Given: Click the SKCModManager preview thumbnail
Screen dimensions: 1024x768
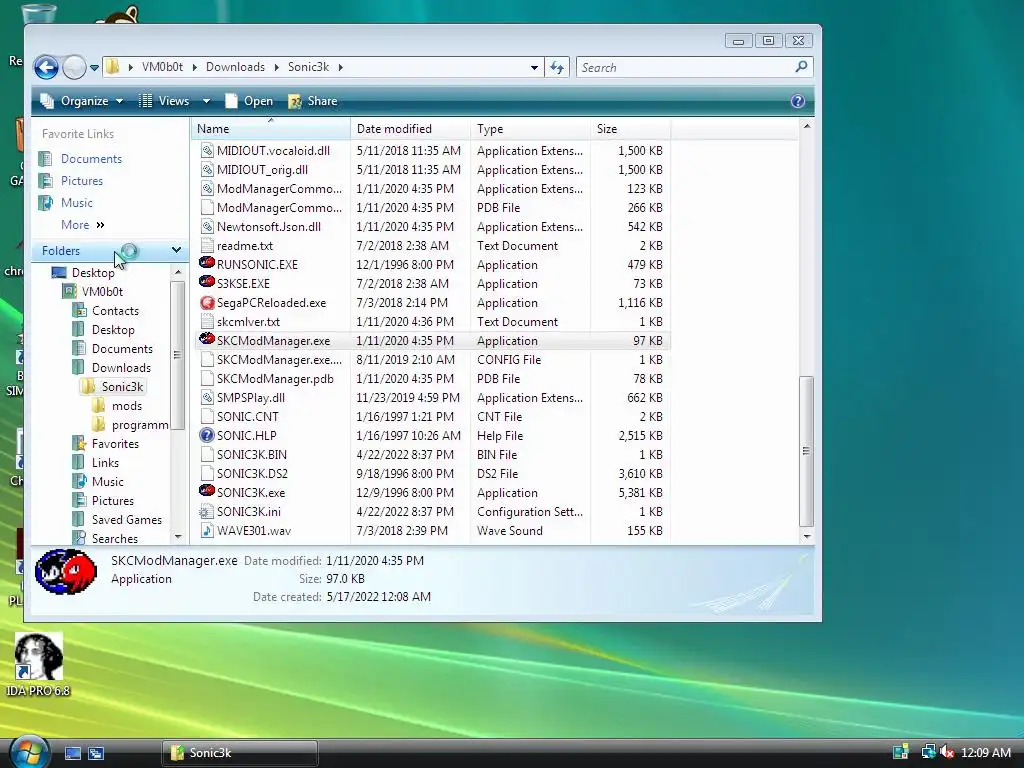Looking at the screenshot, I should tap(66, 571).
